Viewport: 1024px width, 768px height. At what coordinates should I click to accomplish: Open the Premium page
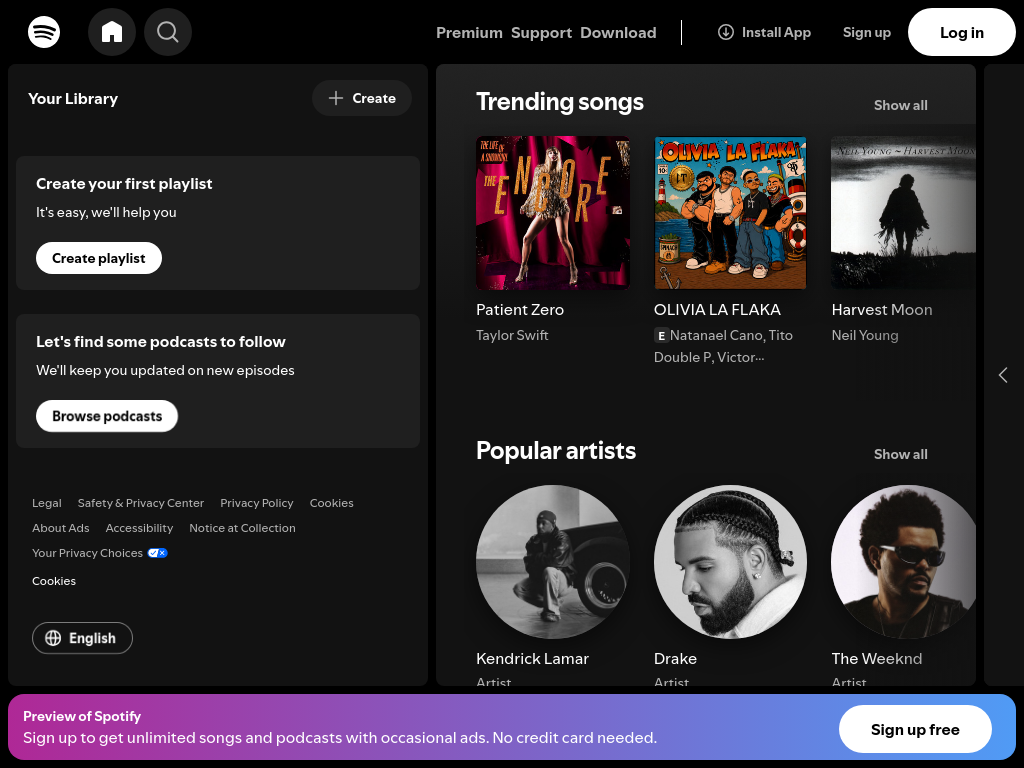tap(469, 33)
